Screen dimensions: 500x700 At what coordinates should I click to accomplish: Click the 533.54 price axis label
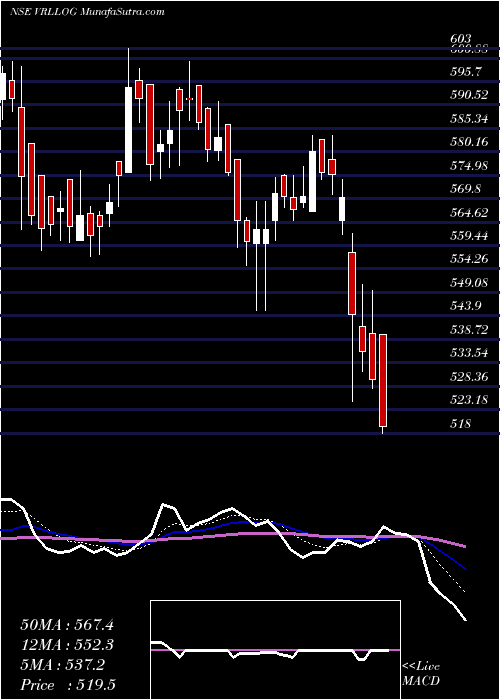(x=469, y=353)
